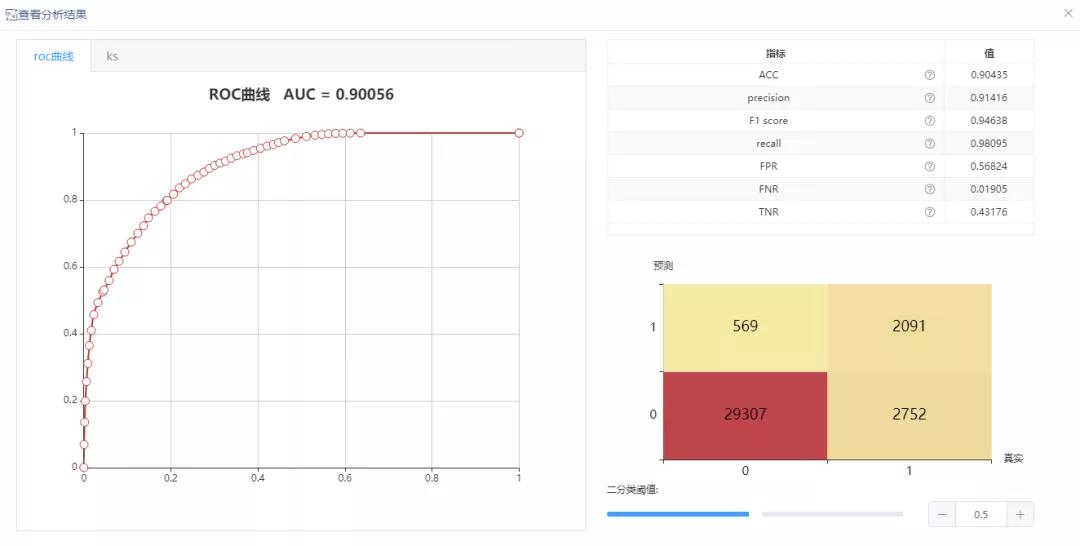Screen dimensions: 1080x546
Task: Open help icon for TNR metric
Action: tap(930, 212)
